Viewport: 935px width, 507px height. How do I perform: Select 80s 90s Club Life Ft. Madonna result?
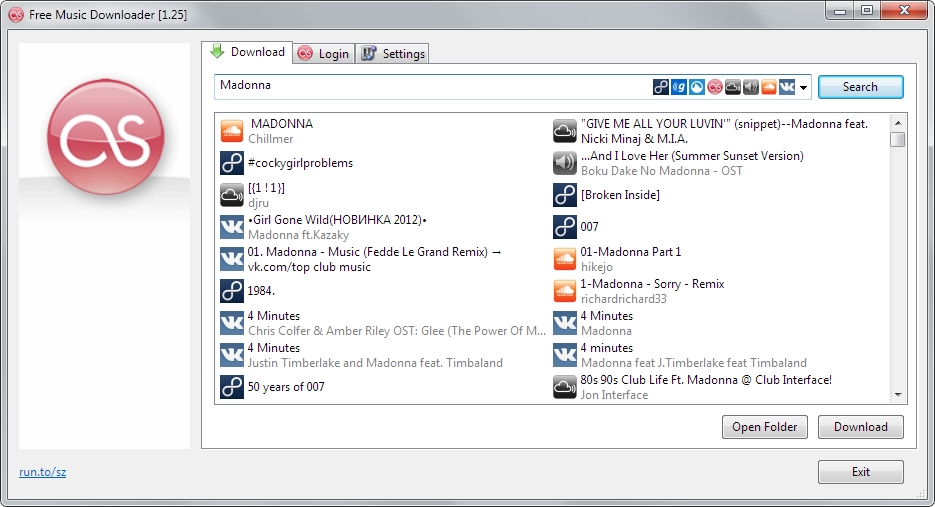coord(706,380)
